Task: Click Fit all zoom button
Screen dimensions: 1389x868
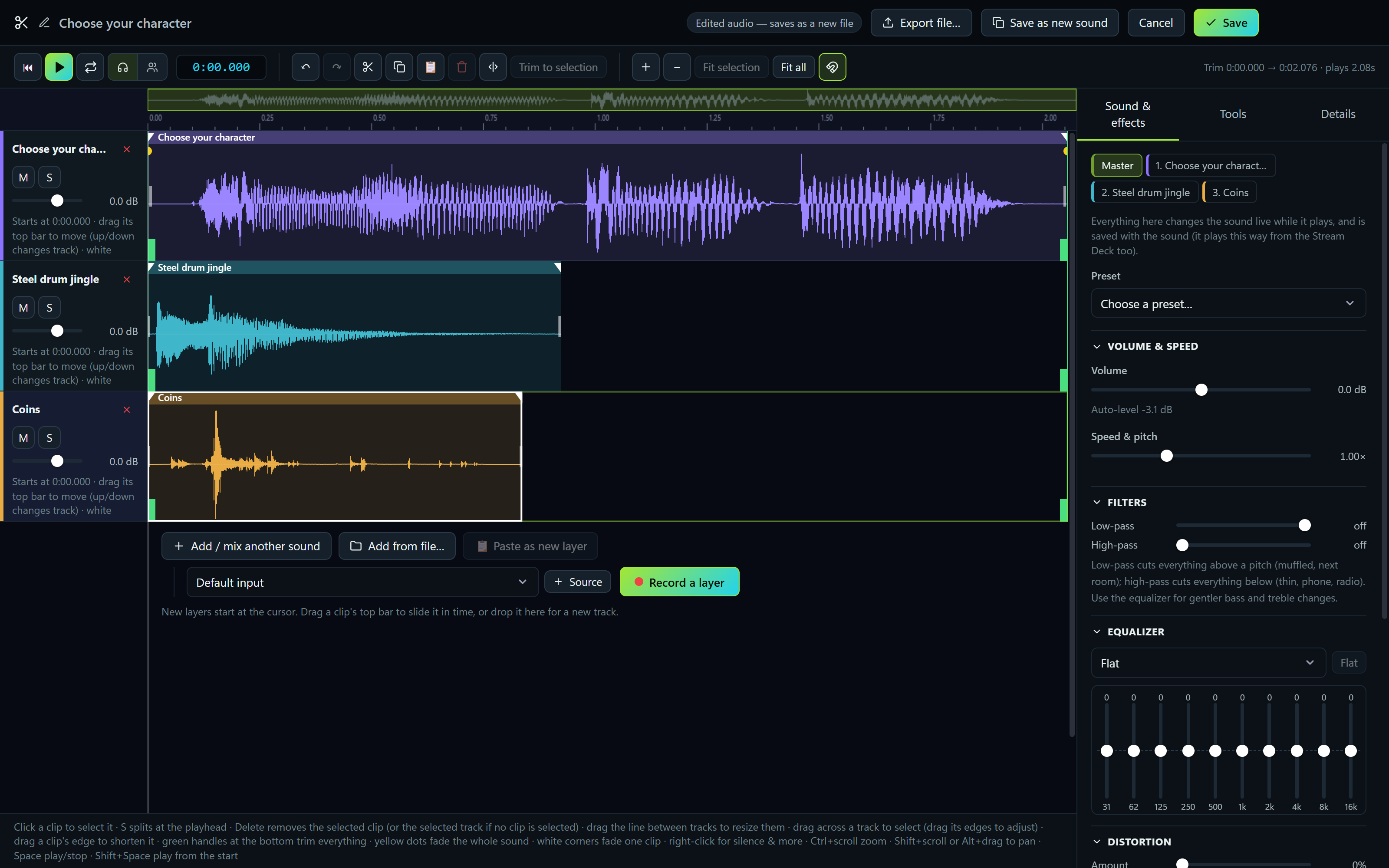Action: pos(793,67)
